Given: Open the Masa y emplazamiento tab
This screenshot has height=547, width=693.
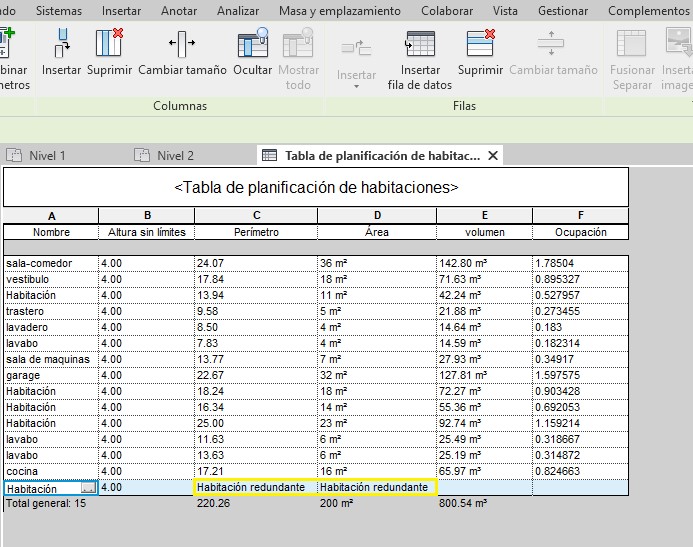Looking at the screenshot, I should [x=340, y=11].
